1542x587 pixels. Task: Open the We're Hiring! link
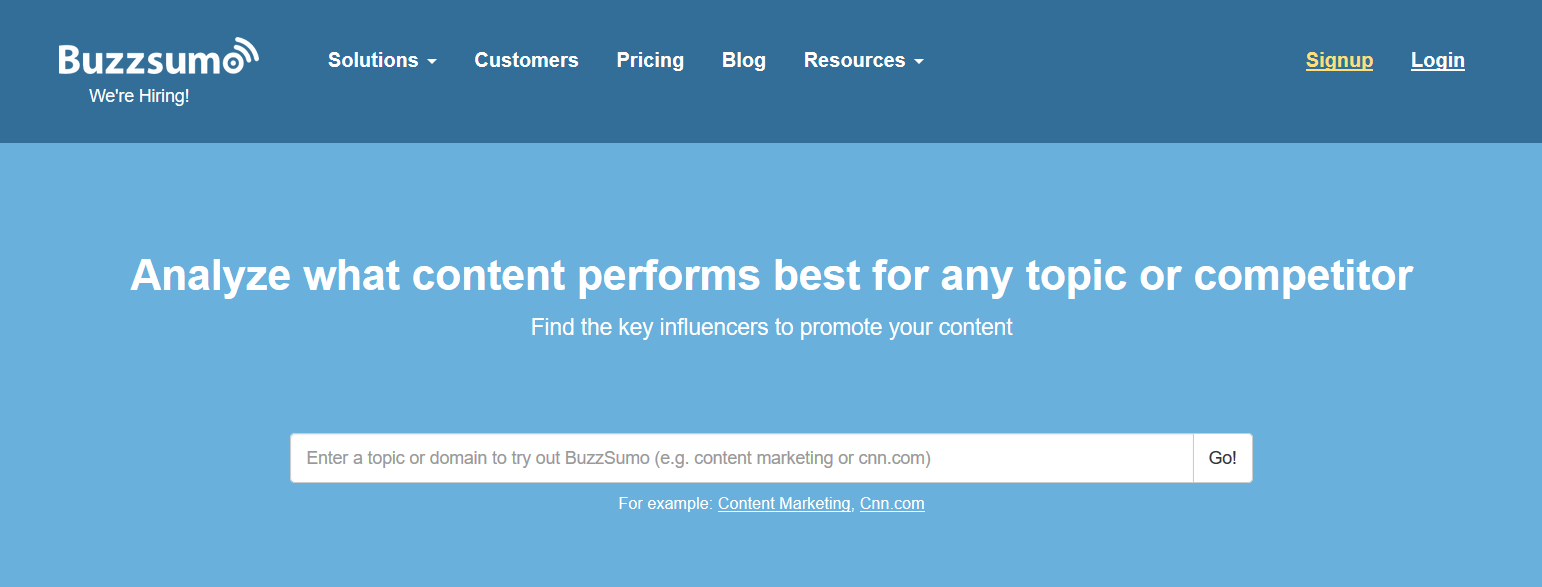point(139,96)
